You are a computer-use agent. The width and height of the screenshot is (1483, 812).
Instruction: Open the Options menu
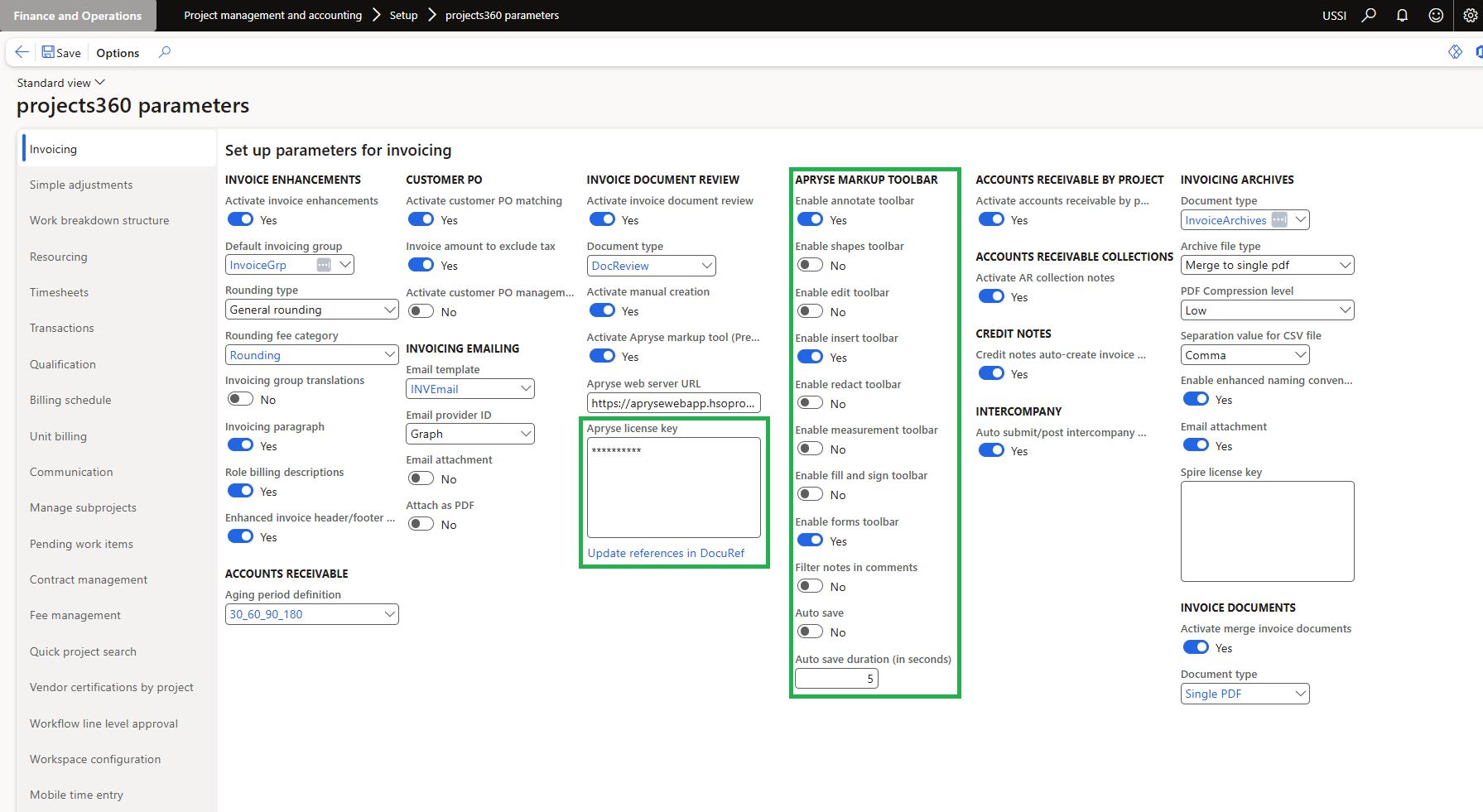point(118,53)
